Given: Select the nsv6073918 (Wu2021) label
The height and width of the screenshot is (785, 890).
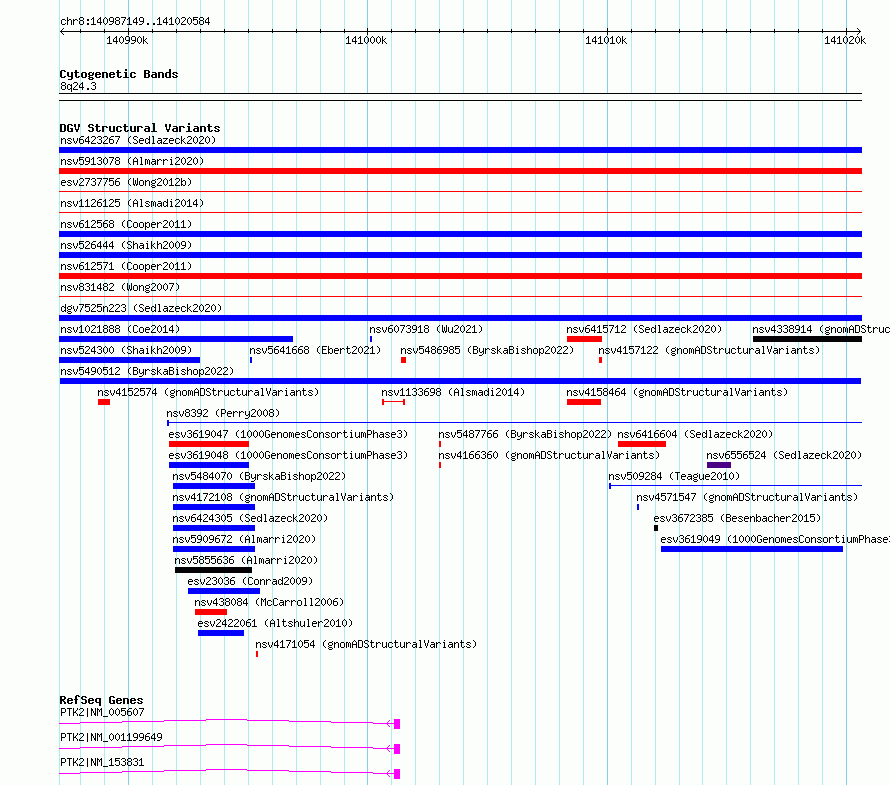Looking at the screenshot, I should [426, 329].
